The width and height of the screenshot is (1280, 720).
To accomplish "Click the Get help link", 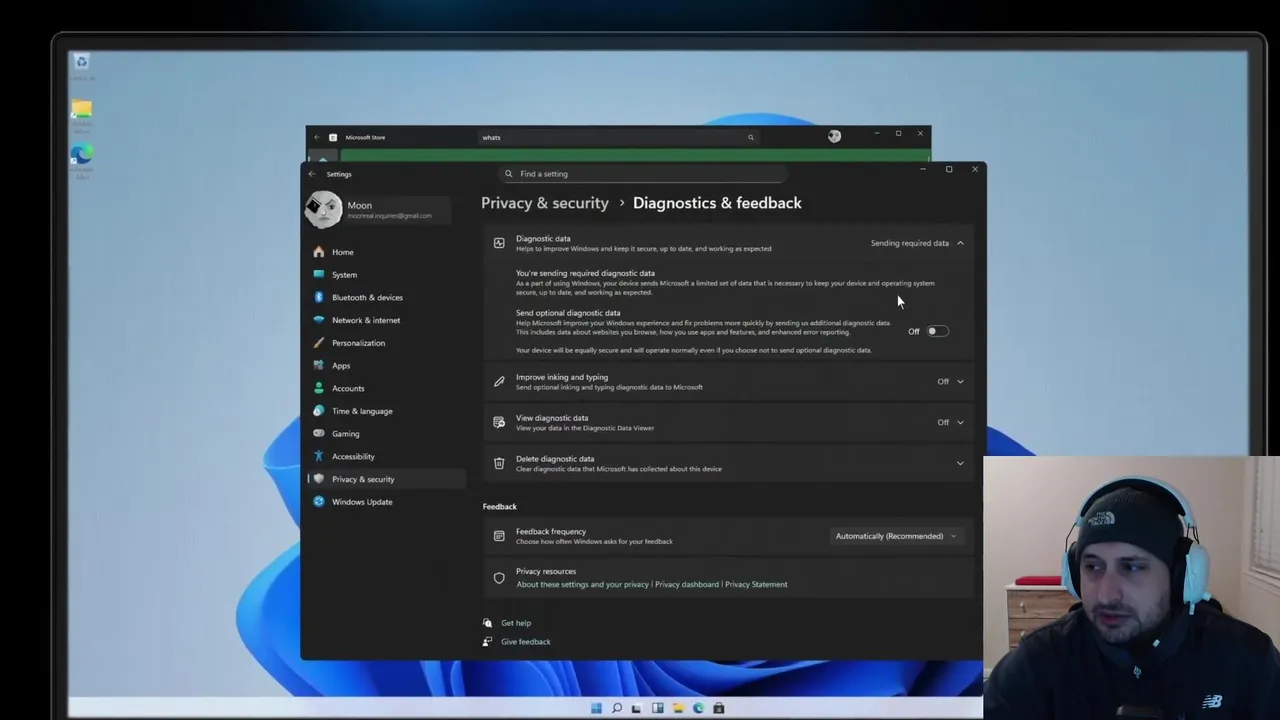I will coord(516,623).
